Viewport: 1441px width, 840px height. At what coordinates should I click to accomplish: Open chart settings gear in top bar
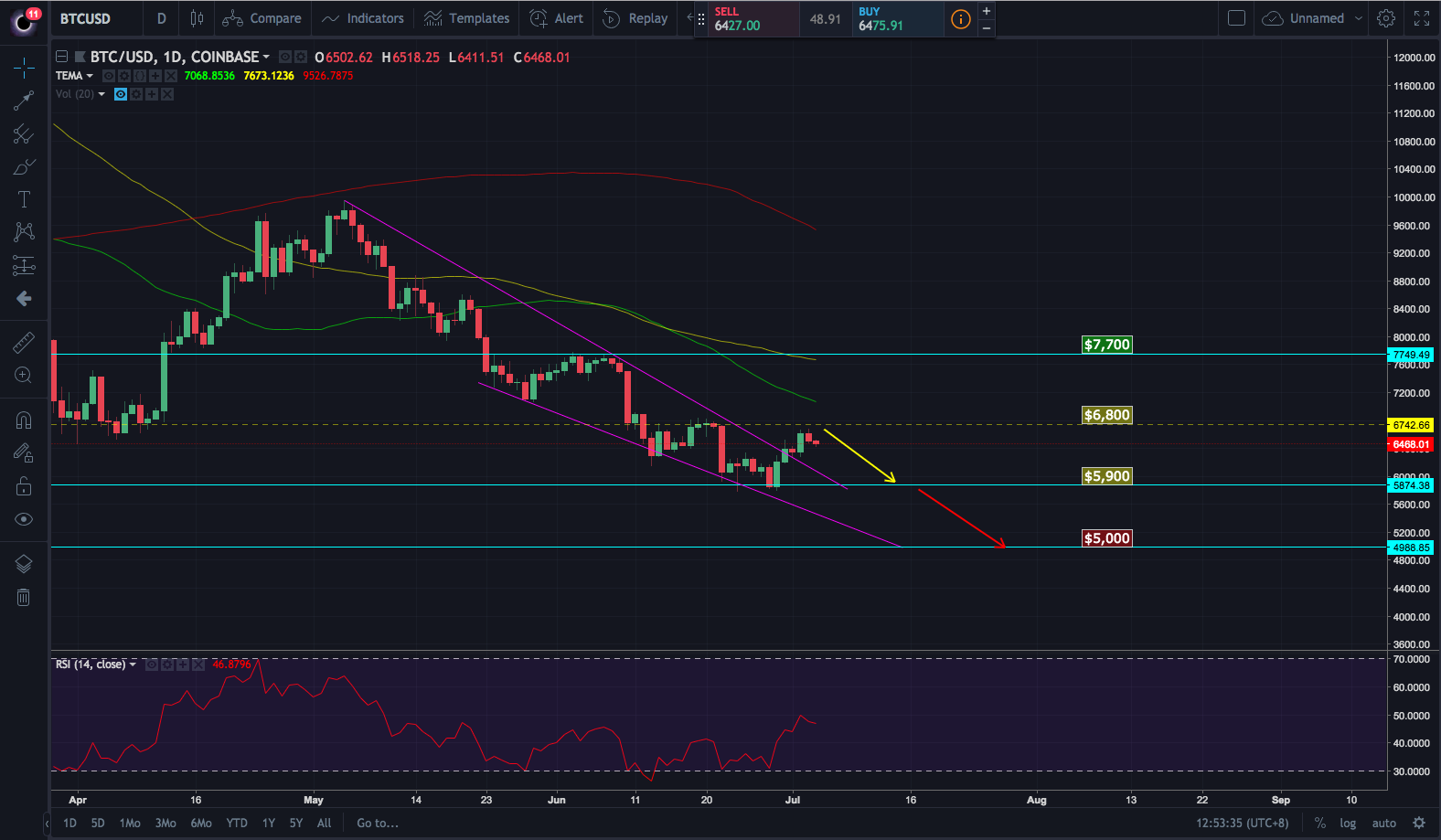[x=1386, y=18]
